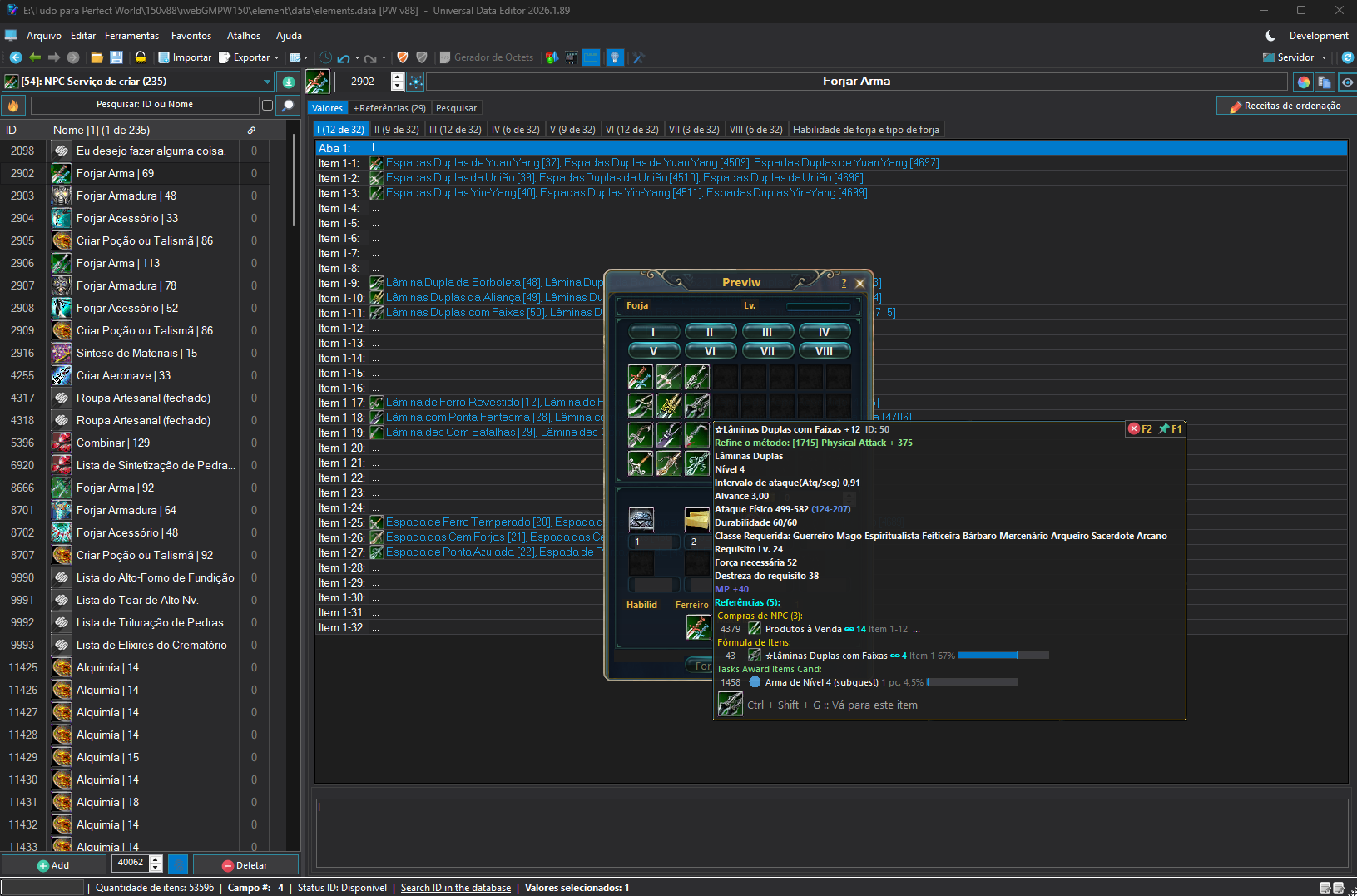
Task: Click the blue window layout toolbar icon
Action: (591, 57)
